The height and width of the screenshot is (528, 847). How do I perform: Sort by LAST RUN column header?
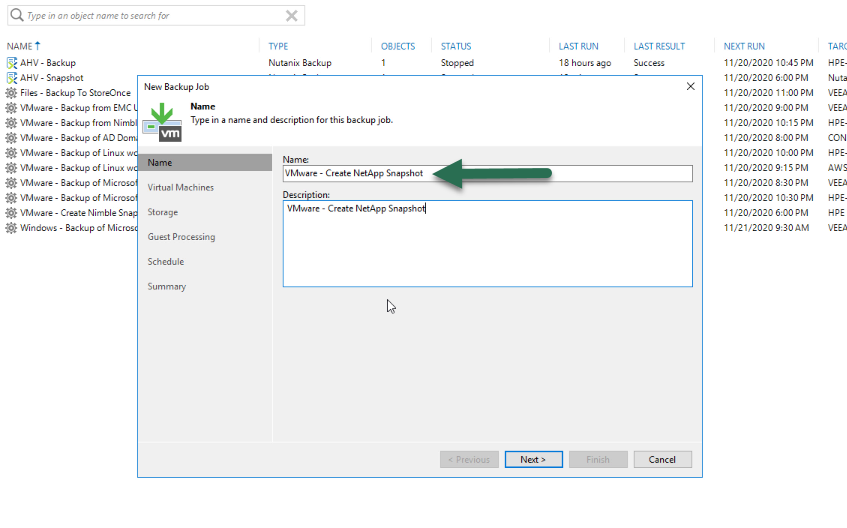(x=579, y=46)
